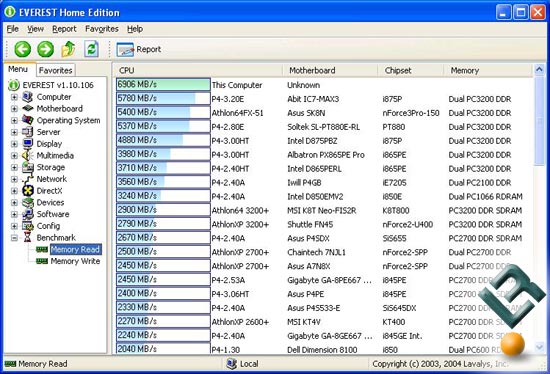Click the Athlon64 3200+ CPU entry
550x374 pixels.
click(240, 211)
